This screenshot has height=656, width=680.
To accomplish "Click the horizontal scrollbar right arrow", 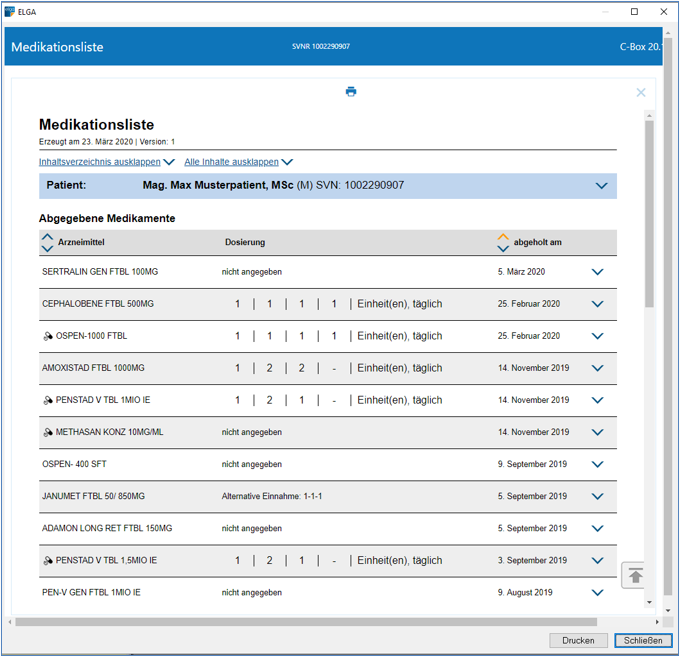I will pyautogui.click(x=657, y=622).
